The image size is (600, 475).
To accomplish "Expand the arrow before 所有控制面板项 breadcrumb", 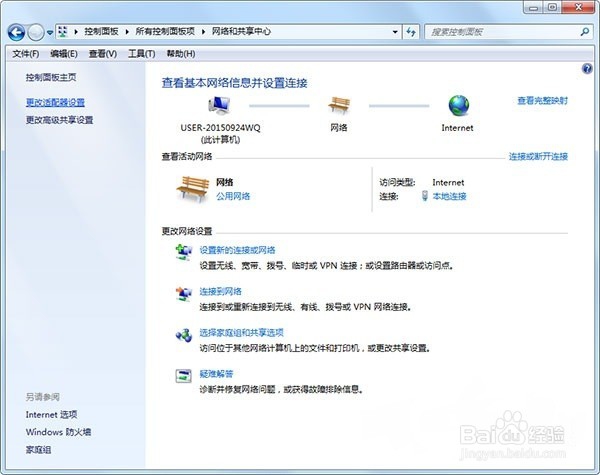I will 127,32.
